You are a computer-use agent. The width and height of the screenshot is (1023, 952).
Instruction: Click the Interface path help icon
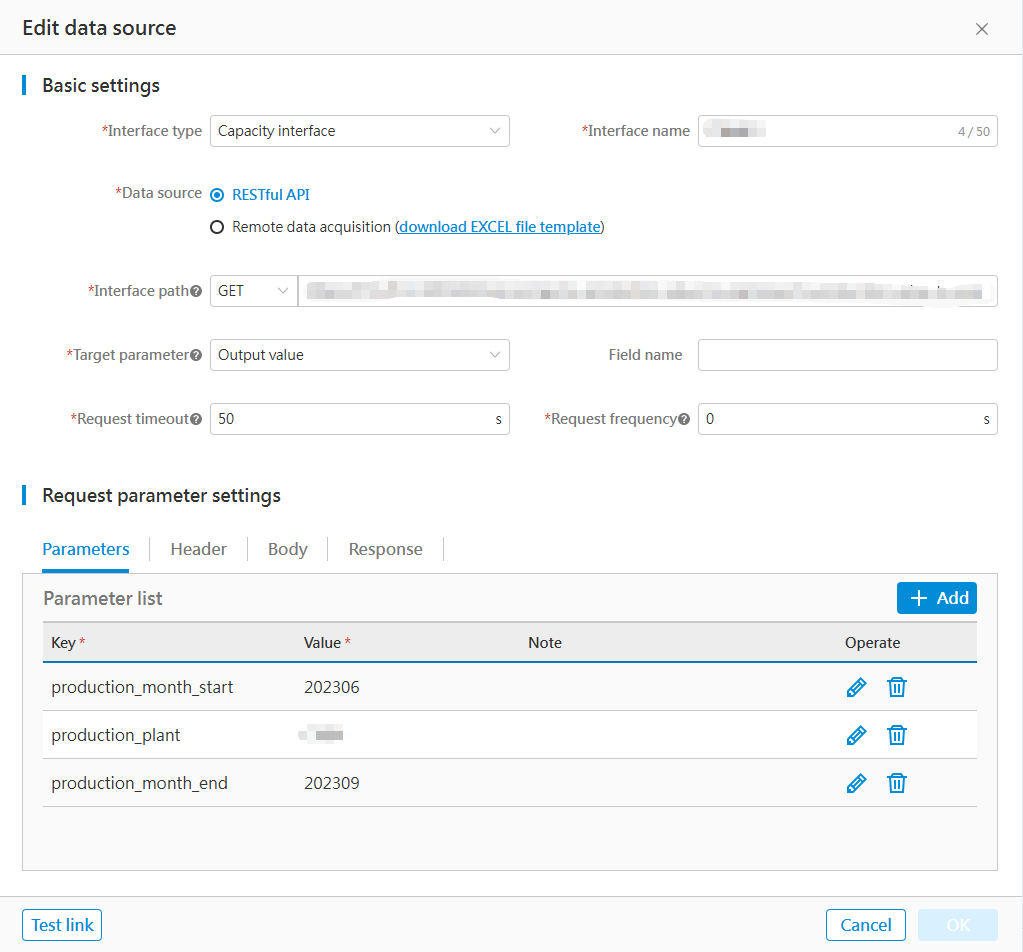tap(196, 292)
